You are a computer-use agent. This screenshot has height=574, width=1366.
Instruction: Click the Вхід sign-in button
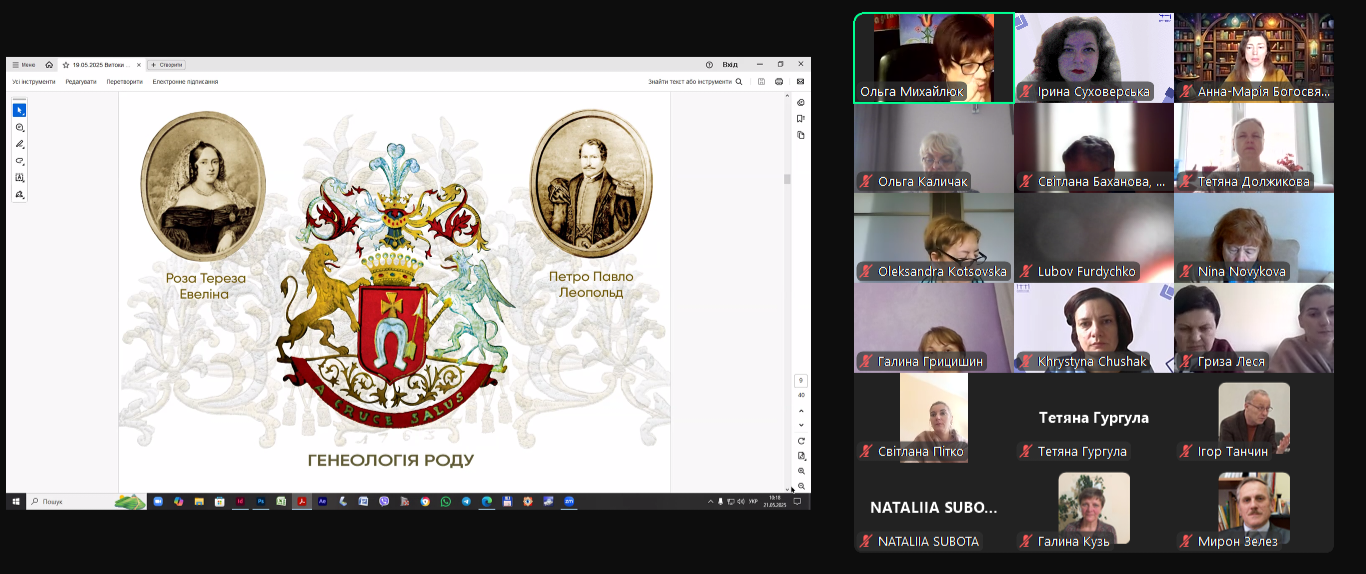click(730, 64)
